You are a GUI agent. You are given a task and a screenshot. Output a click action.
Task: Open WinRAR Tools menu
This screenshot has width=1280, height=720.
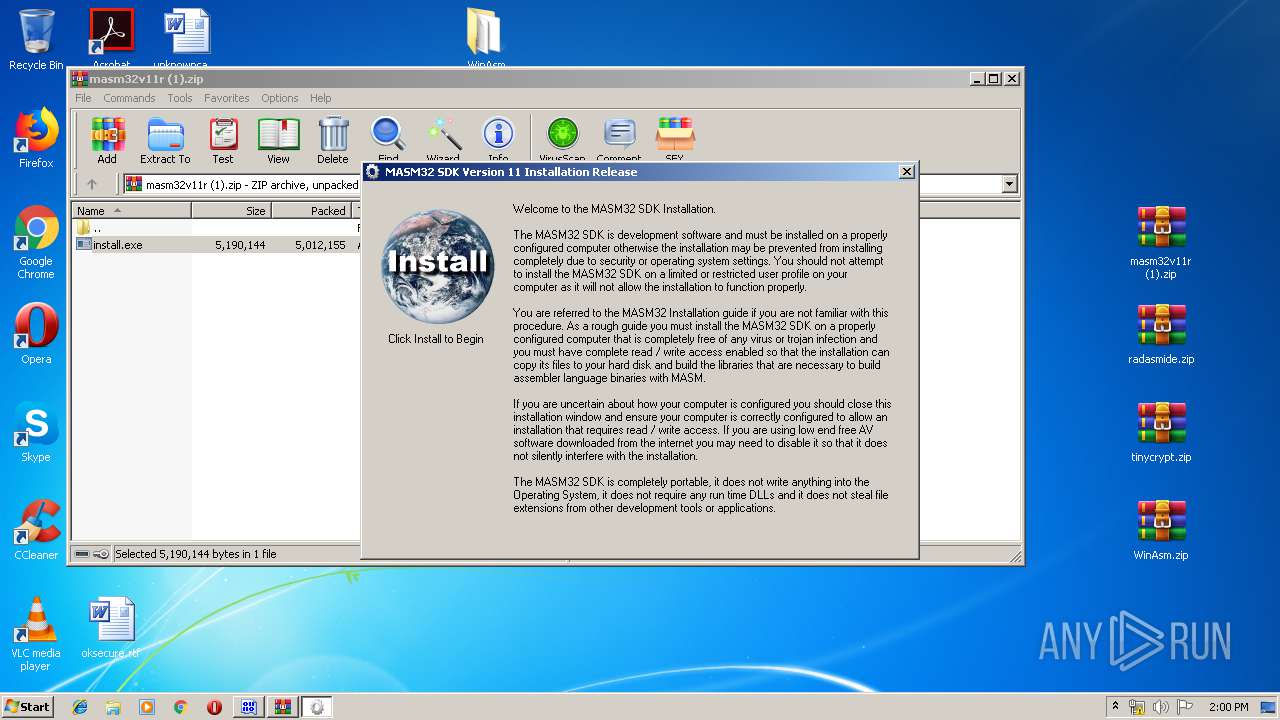pyautogui.click(x=180, y=98)
